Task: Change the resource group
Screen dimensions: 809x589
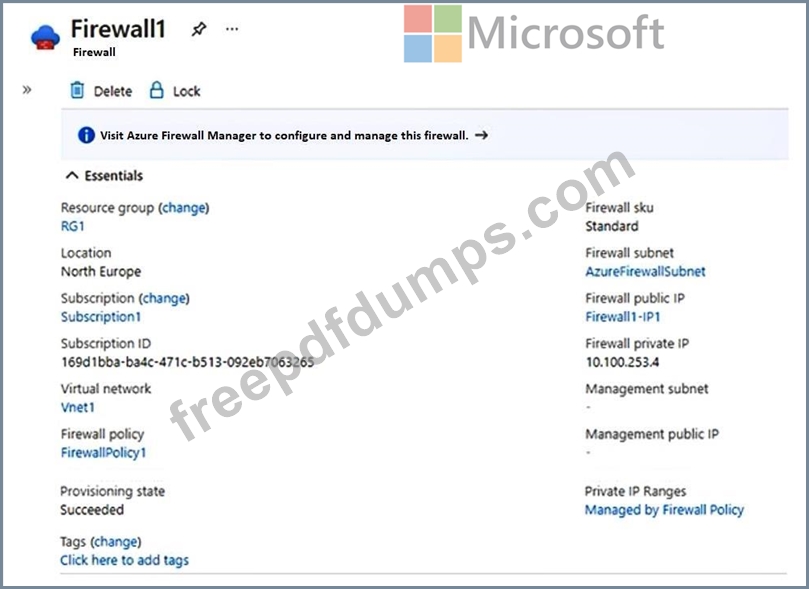Action: [x=183, y=208]
